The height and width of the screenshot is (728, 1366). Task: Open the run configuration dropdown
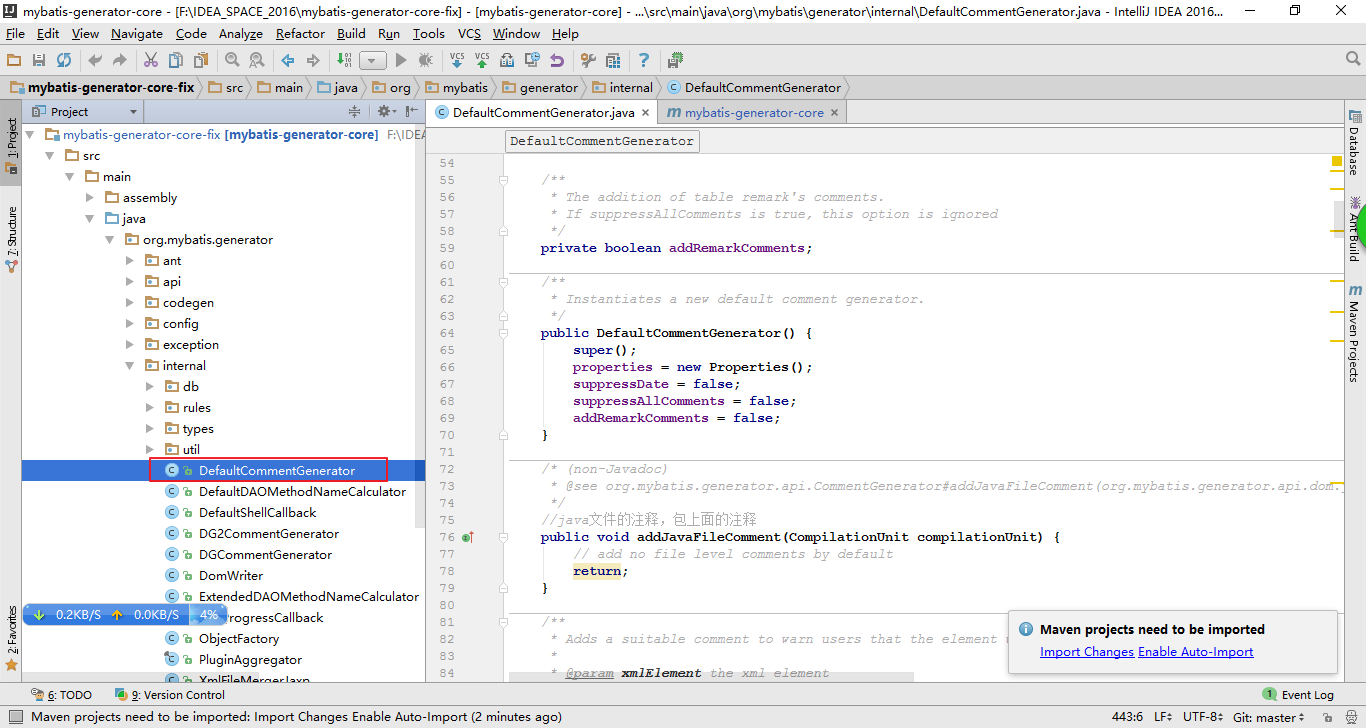pyautogui.click(x=373, y=61)
